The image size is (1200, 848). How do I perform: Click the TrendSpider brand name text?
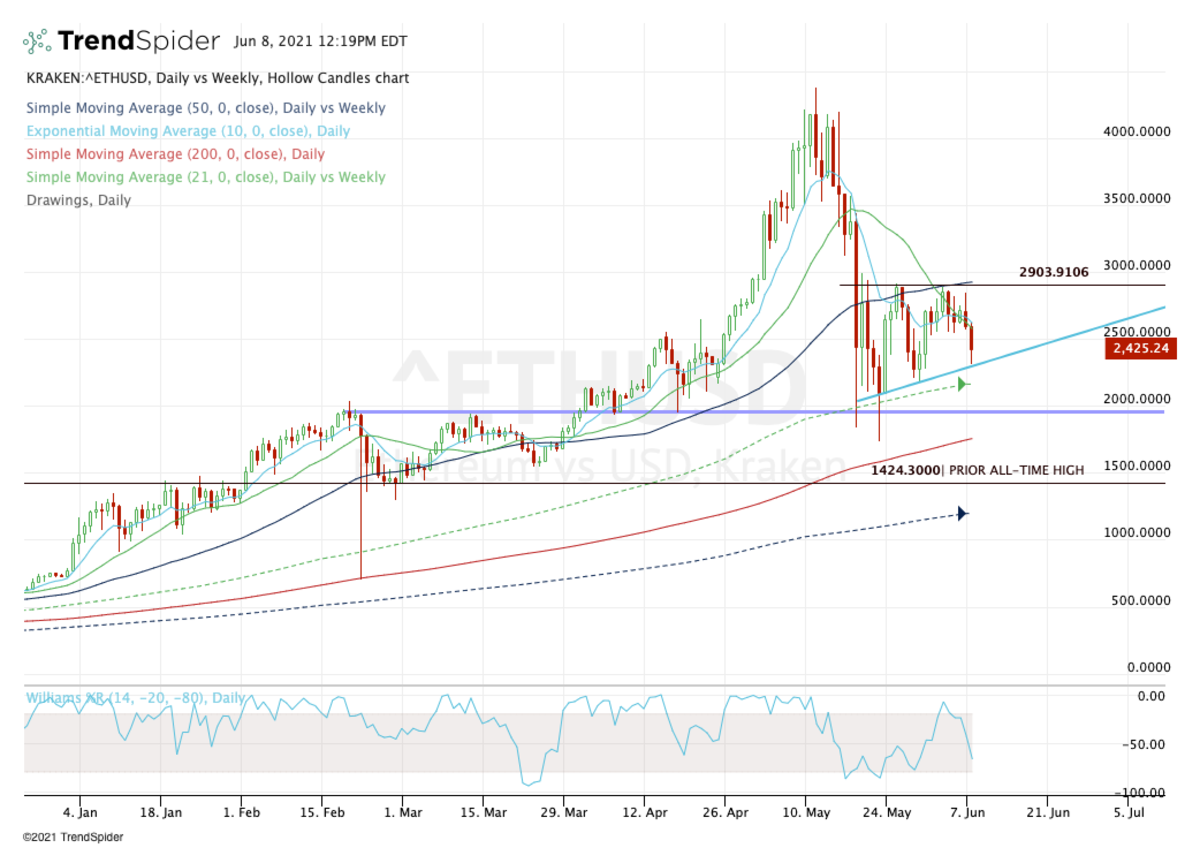point(138,41)
